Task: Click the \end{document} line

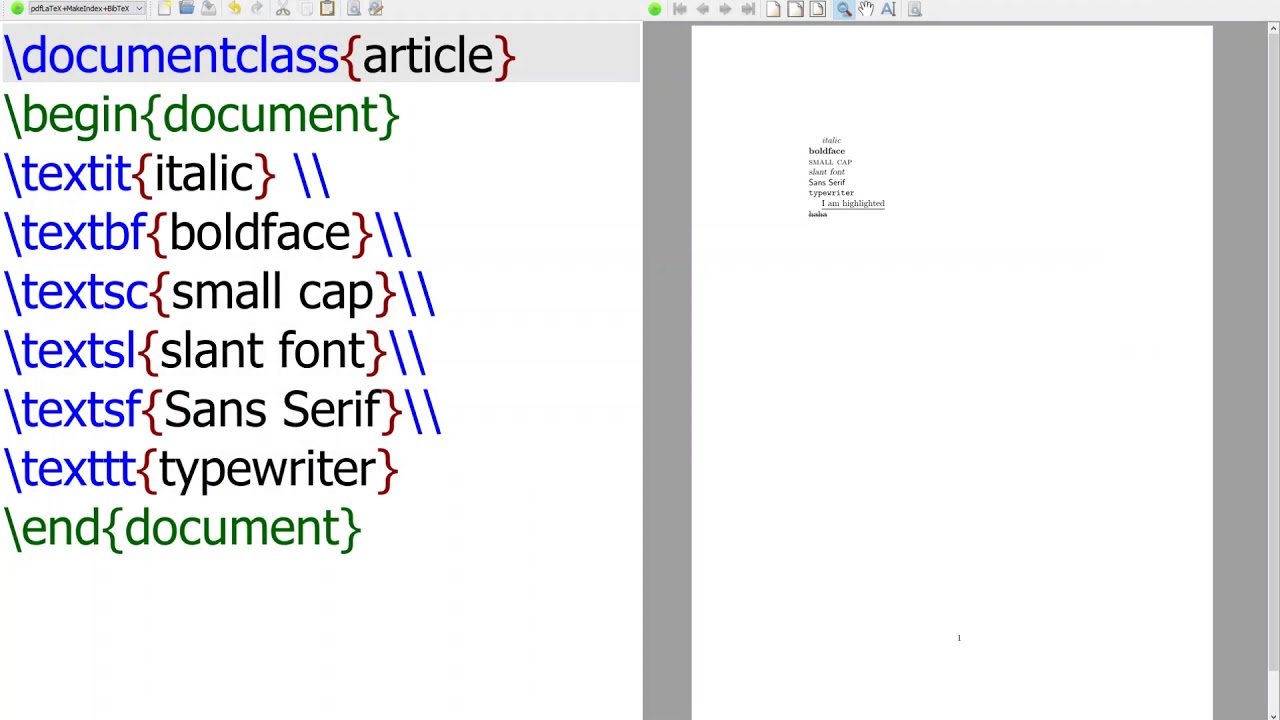Action: tap(182, 528)
